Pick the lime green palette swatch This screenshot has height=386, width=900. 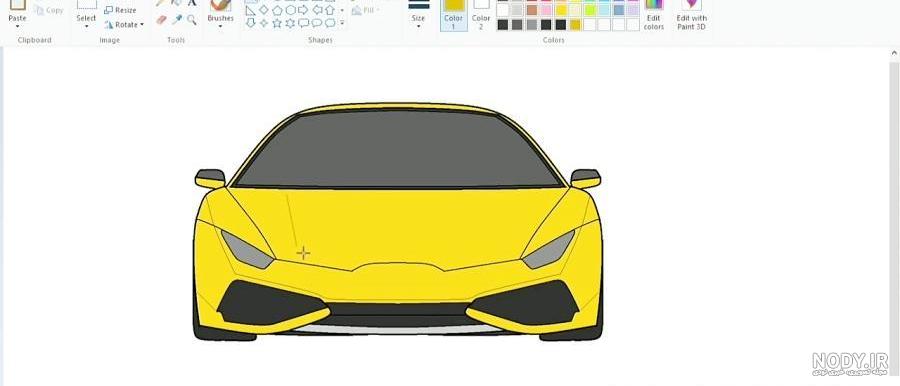pos(589,10)
